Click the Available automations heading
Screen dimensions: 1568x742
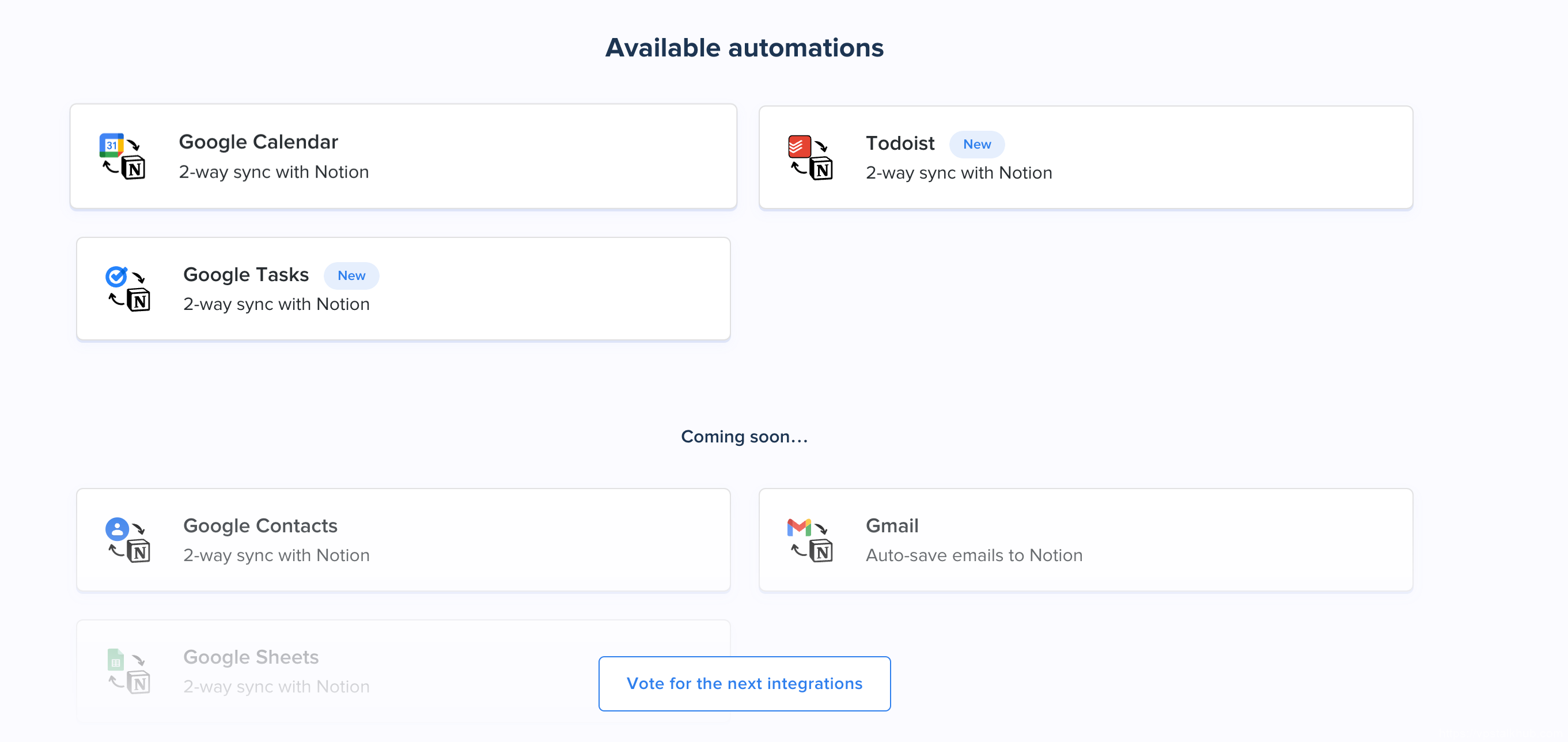pos(744,47)
